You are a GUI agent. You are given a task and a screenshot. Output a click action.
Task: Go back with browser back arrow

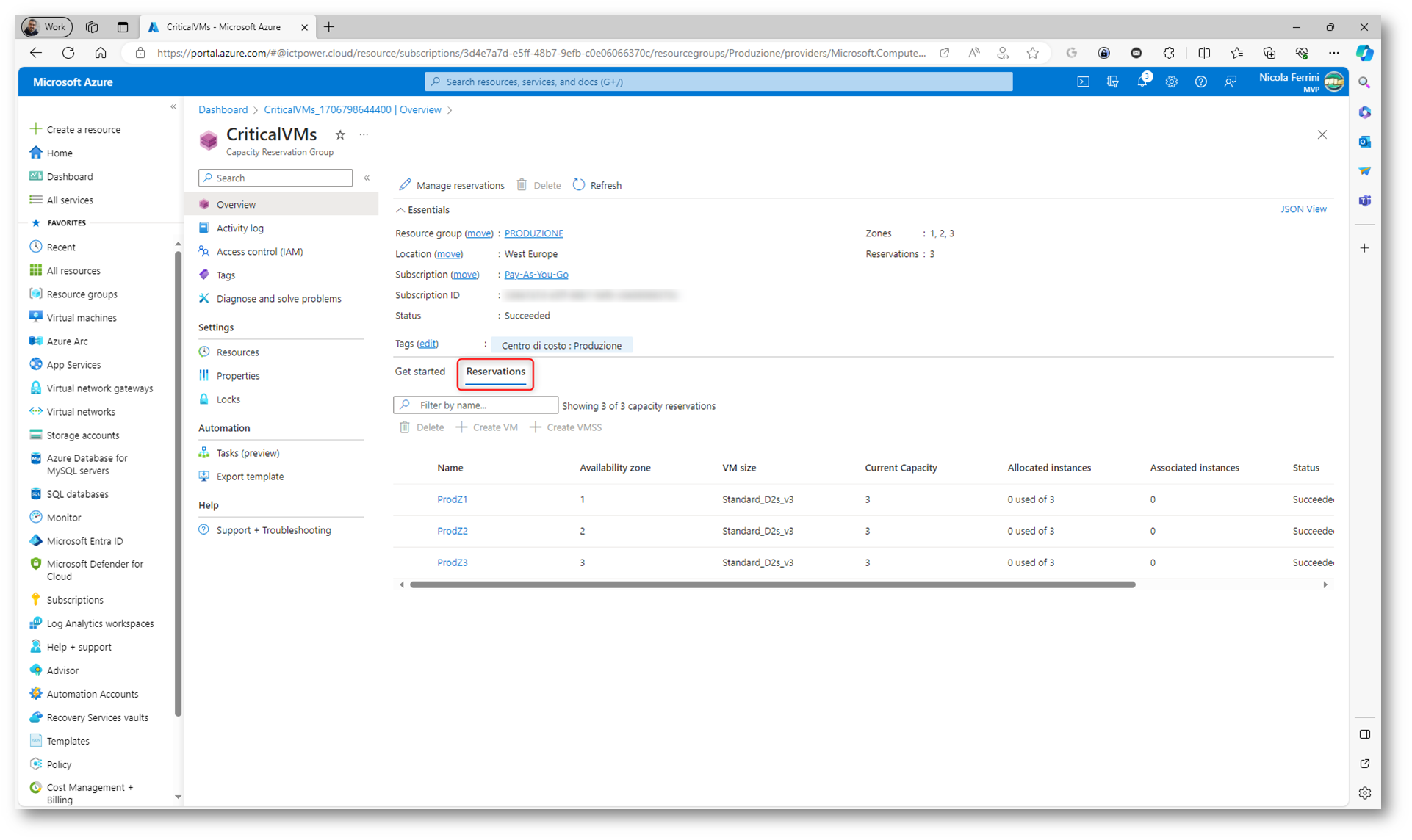pos(35,53)
